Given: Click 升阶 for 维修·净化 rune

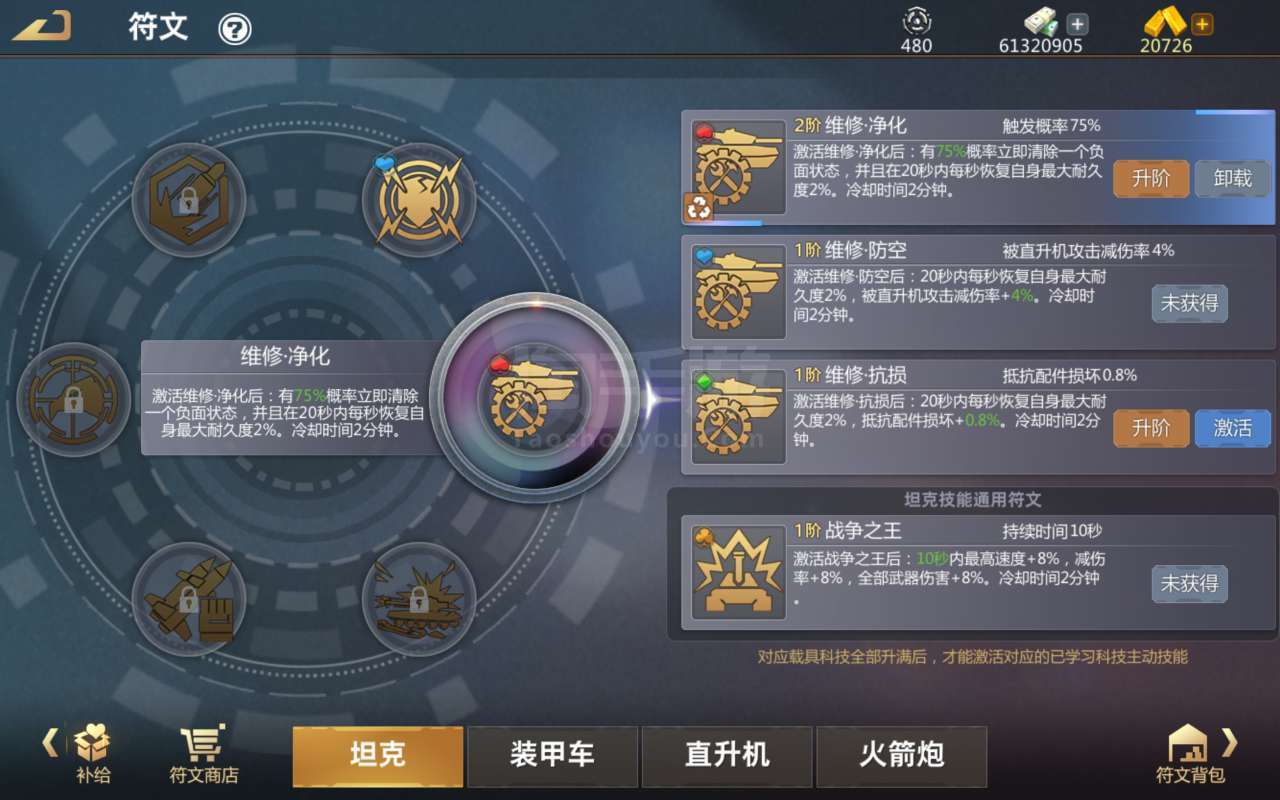Looking at the screenshot, I should (1151, 179).
